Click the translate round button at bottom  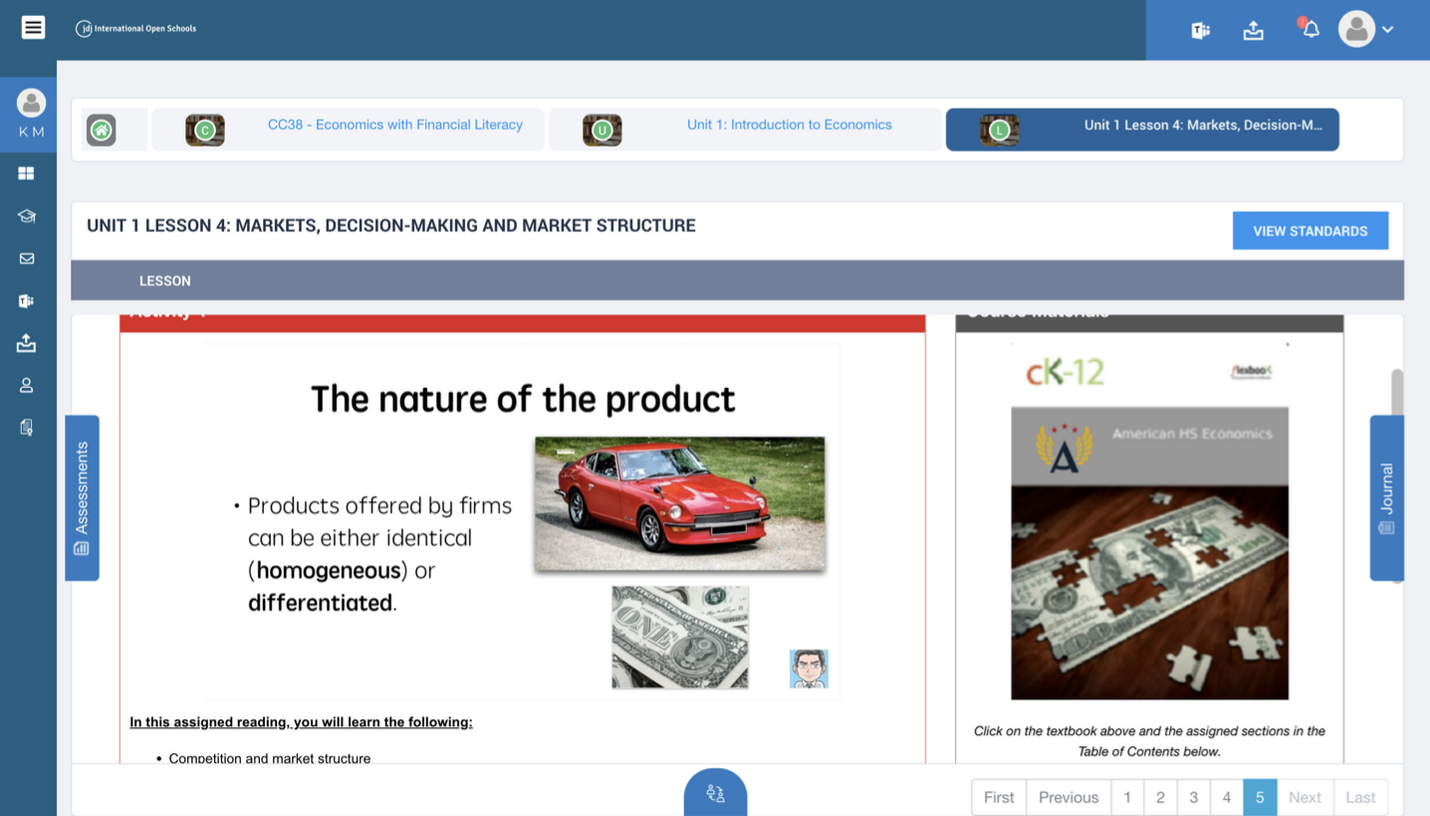point(715,794)
